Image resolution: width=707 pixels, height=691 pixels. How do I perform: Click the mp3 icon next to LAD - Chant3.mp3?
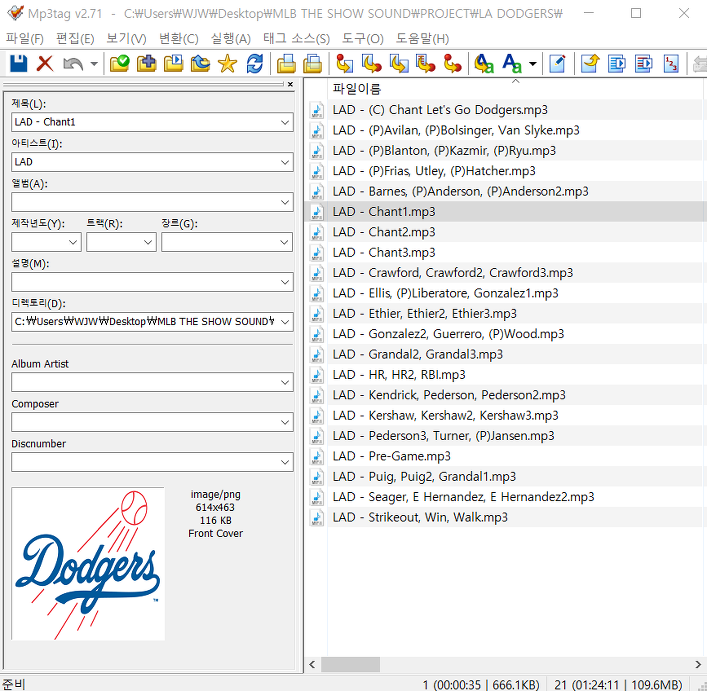pos(317,253)
